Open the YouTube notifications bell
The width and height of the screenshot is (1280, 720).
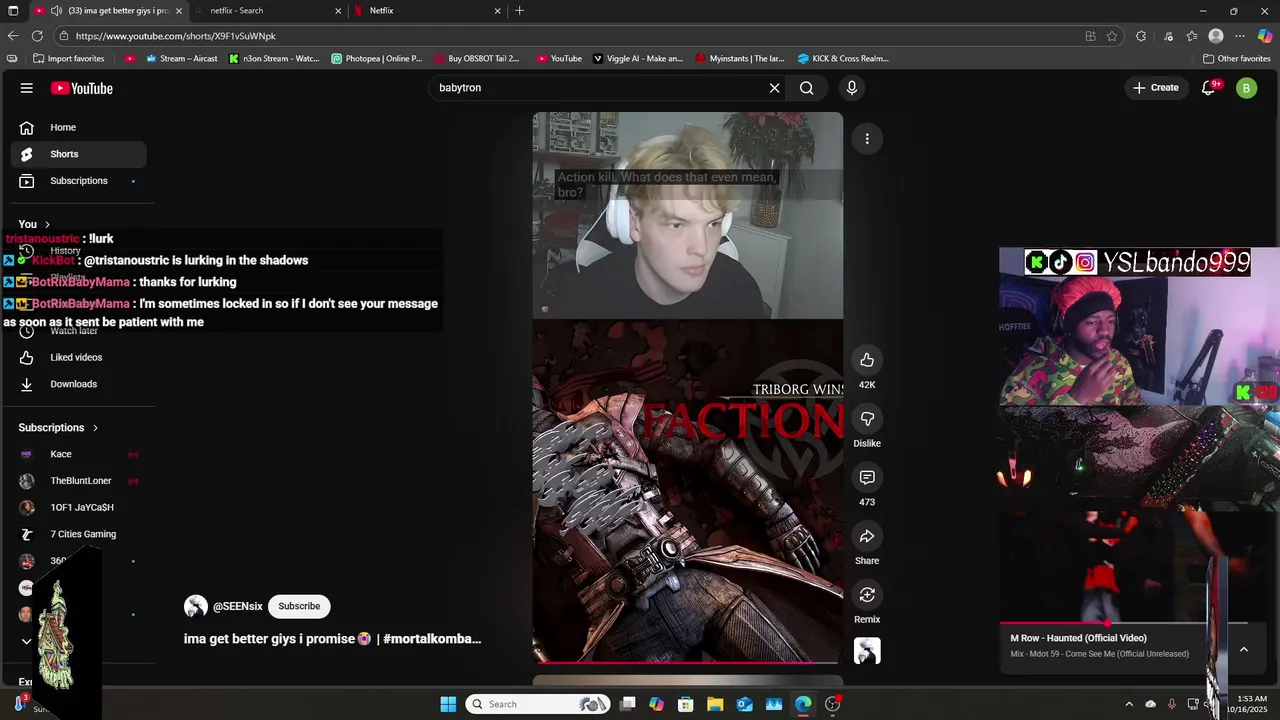click(x=1208, y=88)
